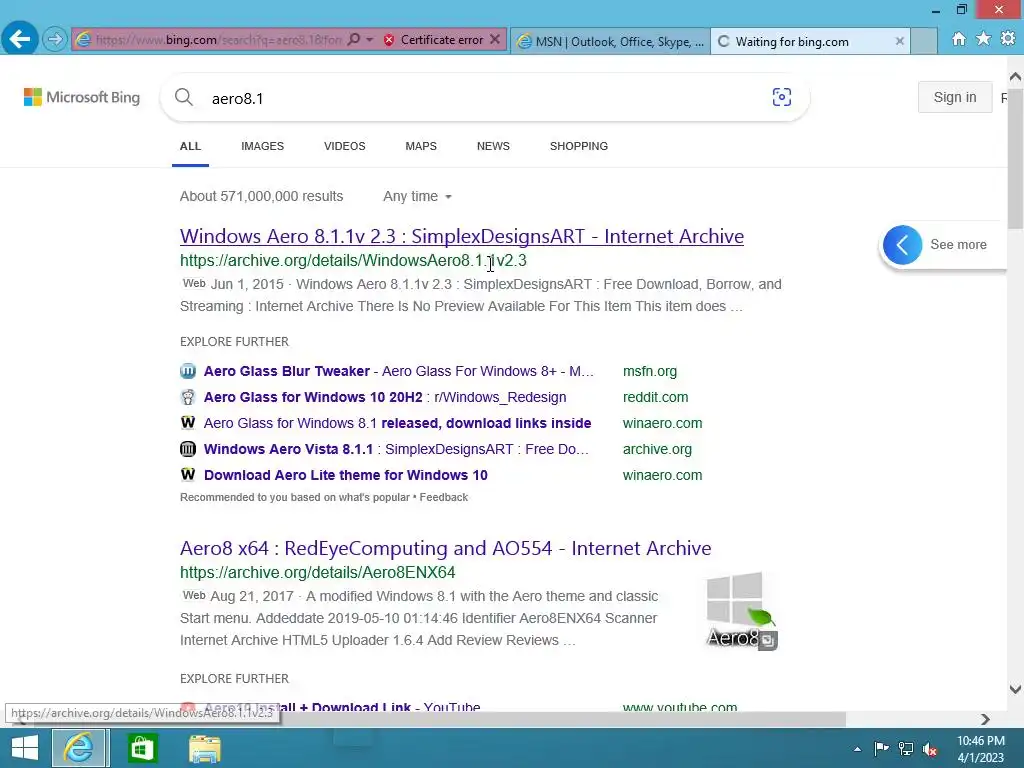Viewport: 1024px width, 768px height.
Task: Click the msfn.org domain text
Action: coord(650,372)
